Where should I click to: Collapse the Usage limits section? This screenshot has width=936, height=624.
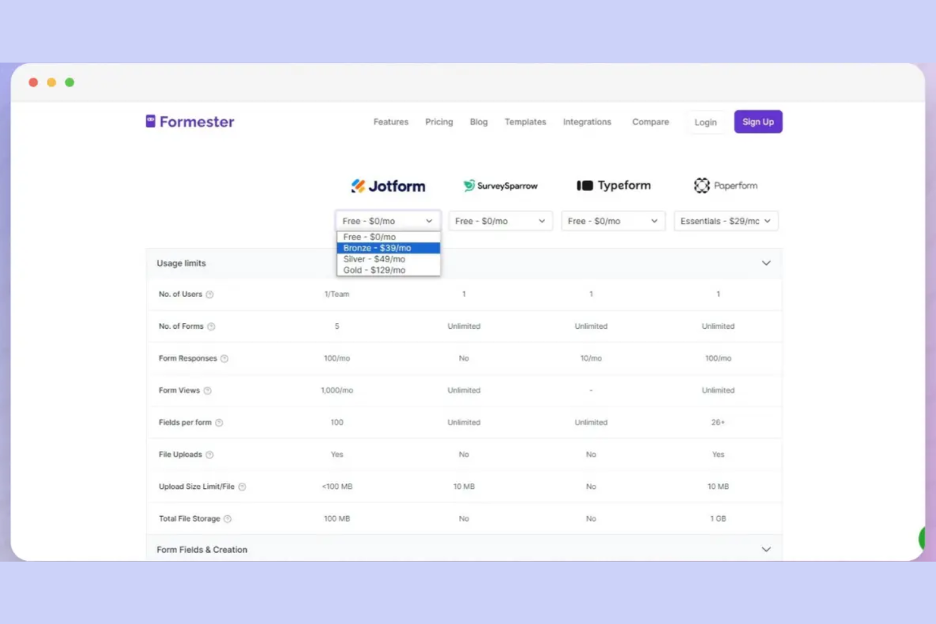pos(766,262)
